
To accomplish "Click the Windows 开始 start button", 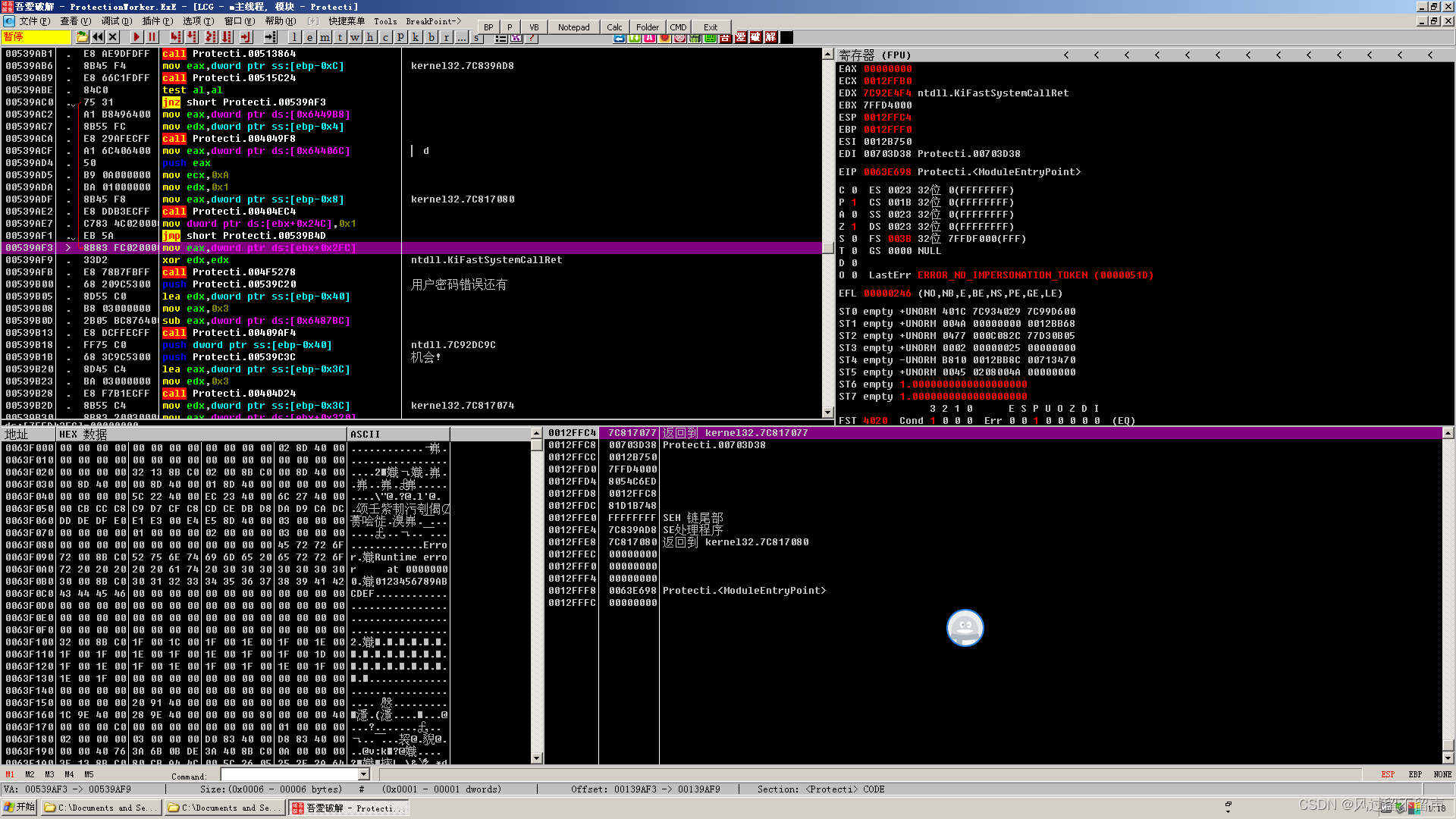I will [20, 808].
